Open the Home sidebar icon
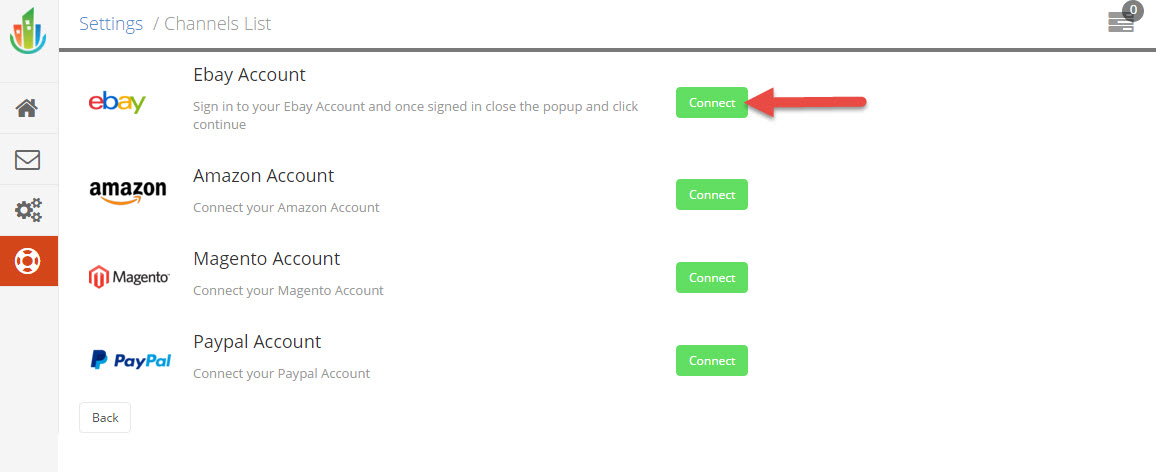The width and height of the screenshot is (1156, 472). click(x=28, y=108)
